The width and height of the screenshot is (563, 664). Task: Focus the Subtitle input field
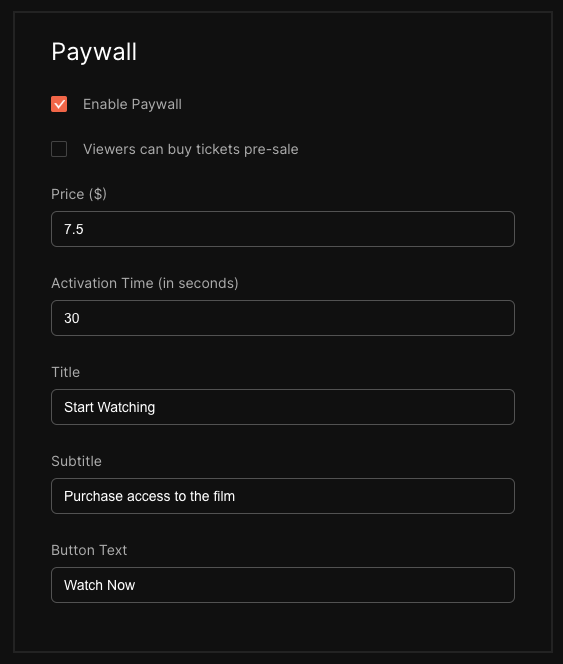[283, 496]
